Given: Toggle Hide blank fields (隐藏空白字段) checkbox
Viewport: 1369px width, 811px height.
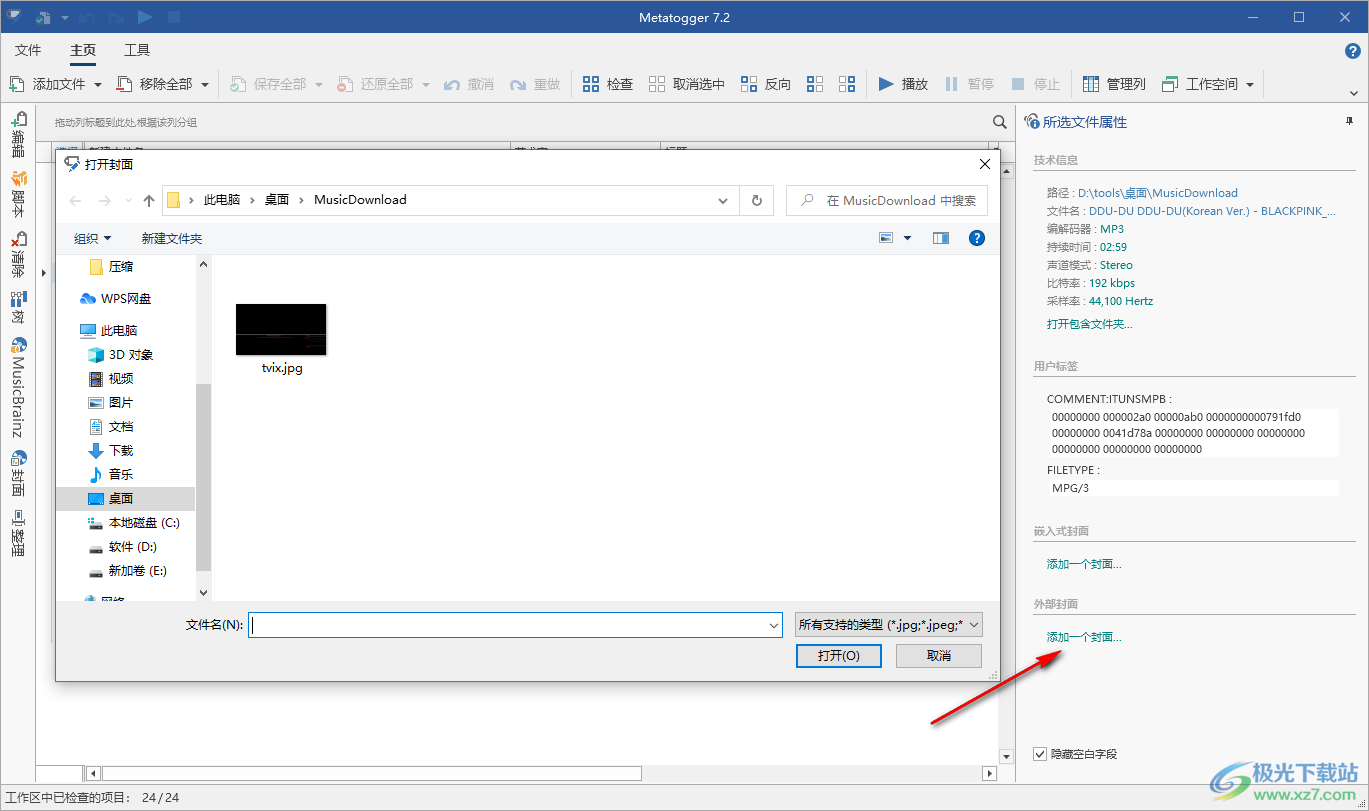Looking at the screenshot, I should [x=1040, y=754].
